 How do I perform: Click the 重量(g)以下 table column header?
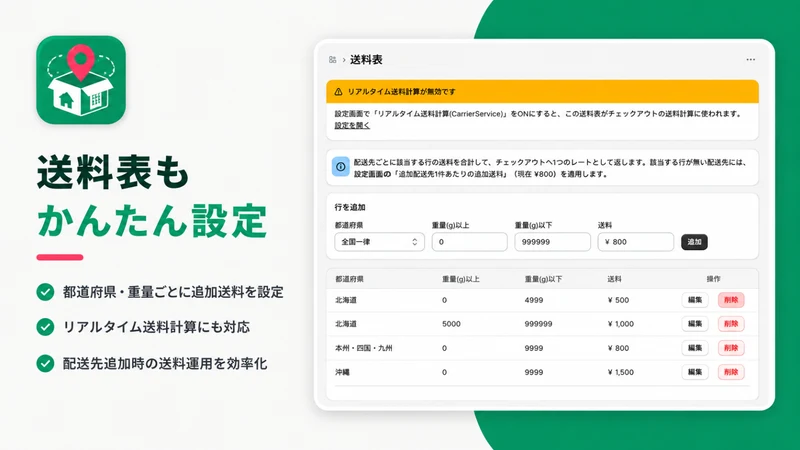click(543, 279)
